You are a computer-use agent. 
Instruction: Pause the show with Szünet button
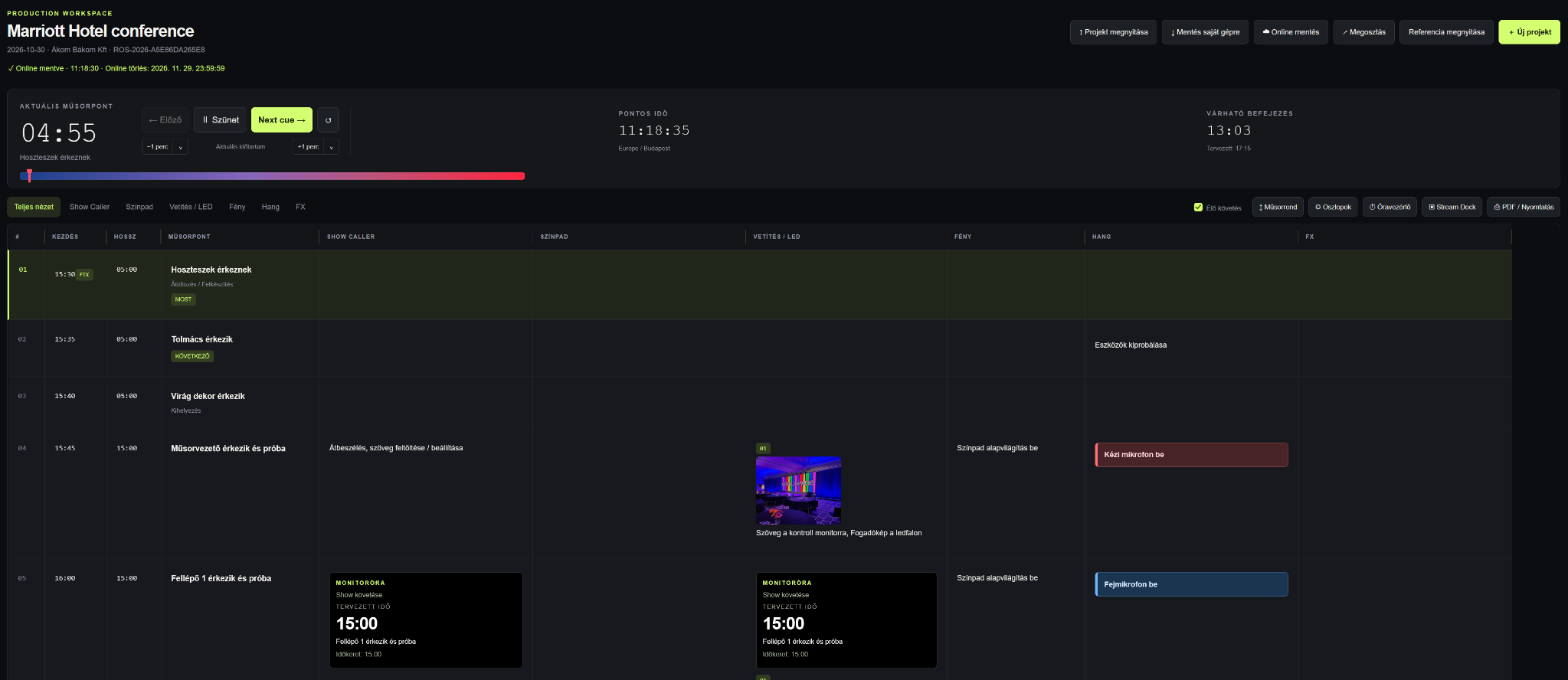coord(221,120)
